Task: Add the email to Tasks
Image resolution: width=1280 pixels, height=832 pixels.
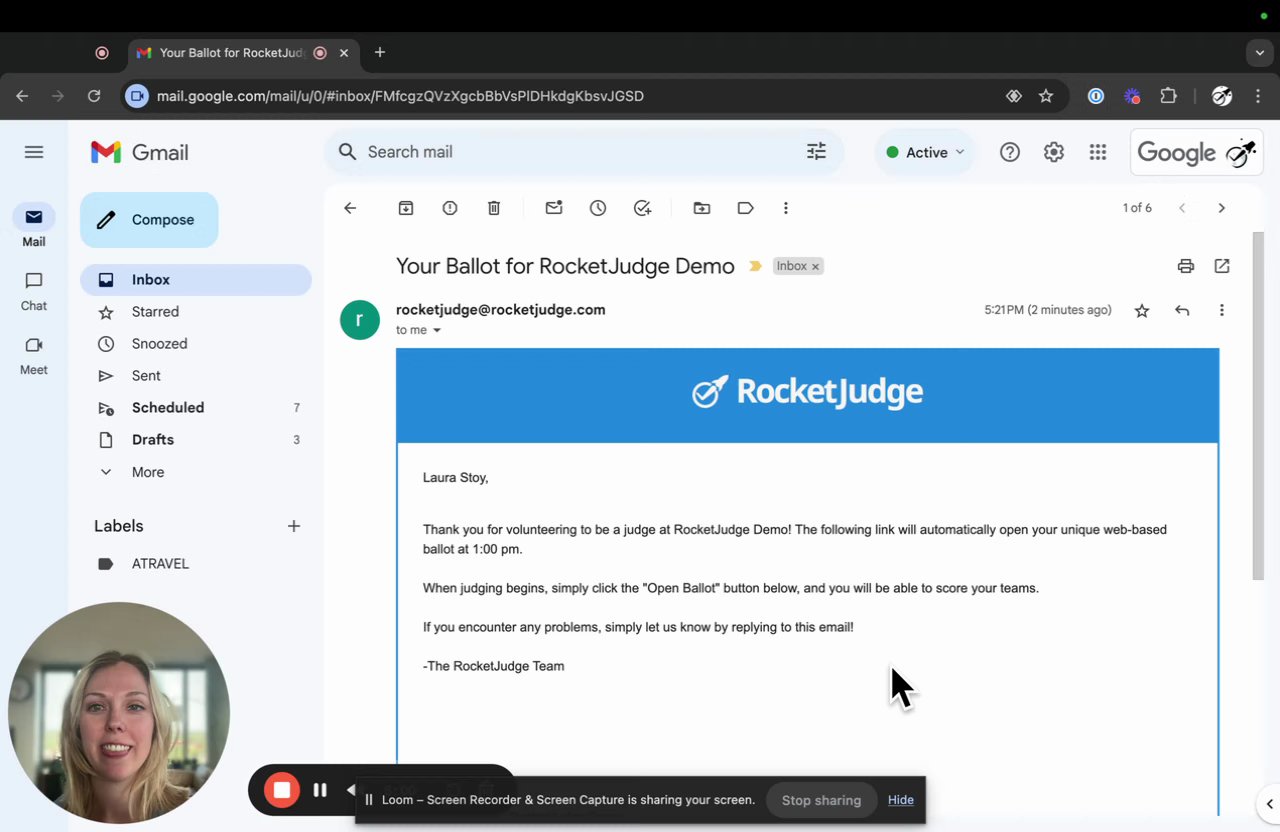Action: (x=642, y=208)
